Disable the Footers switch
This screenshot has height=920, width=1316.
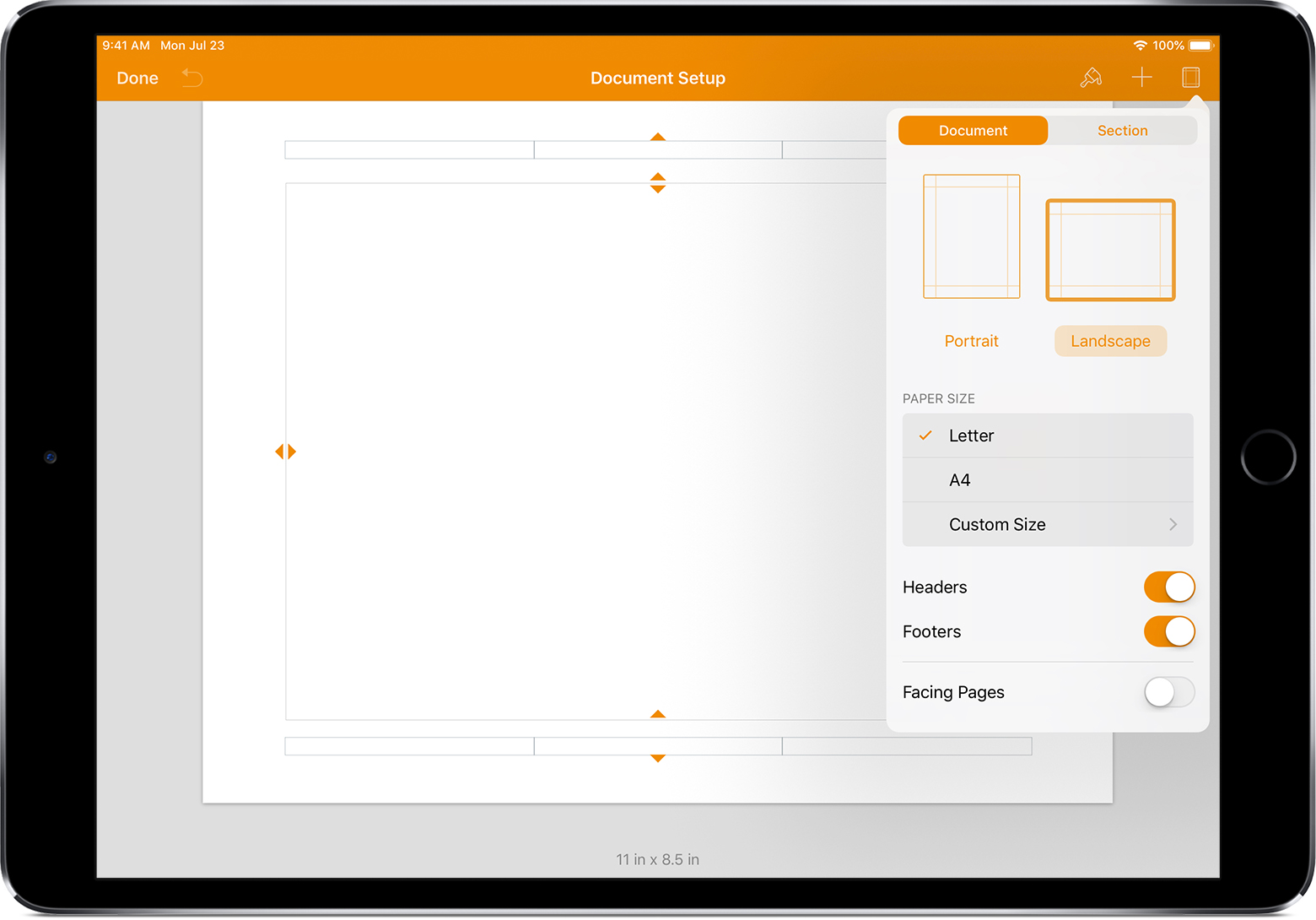click(1168, 631)
